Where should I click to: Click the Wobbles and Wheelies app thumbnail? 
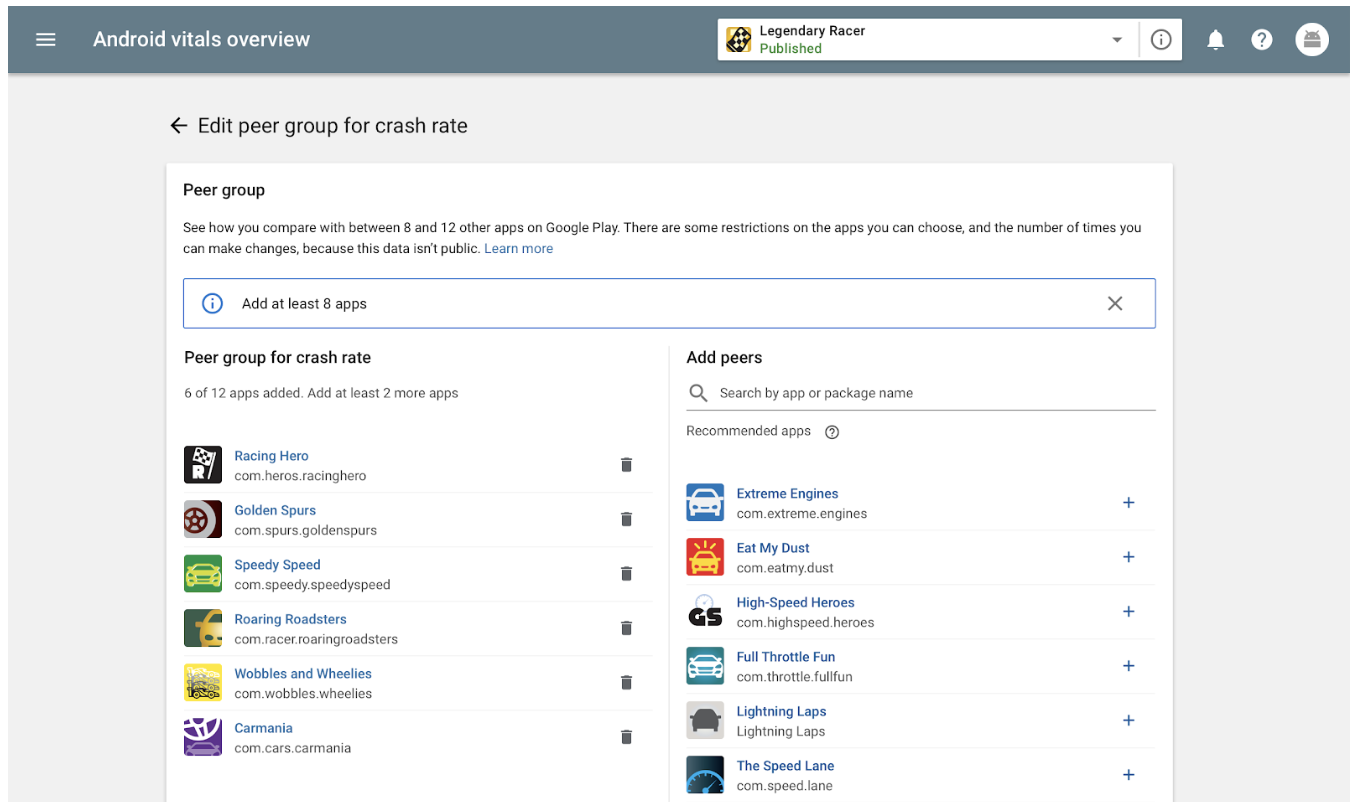203,683
